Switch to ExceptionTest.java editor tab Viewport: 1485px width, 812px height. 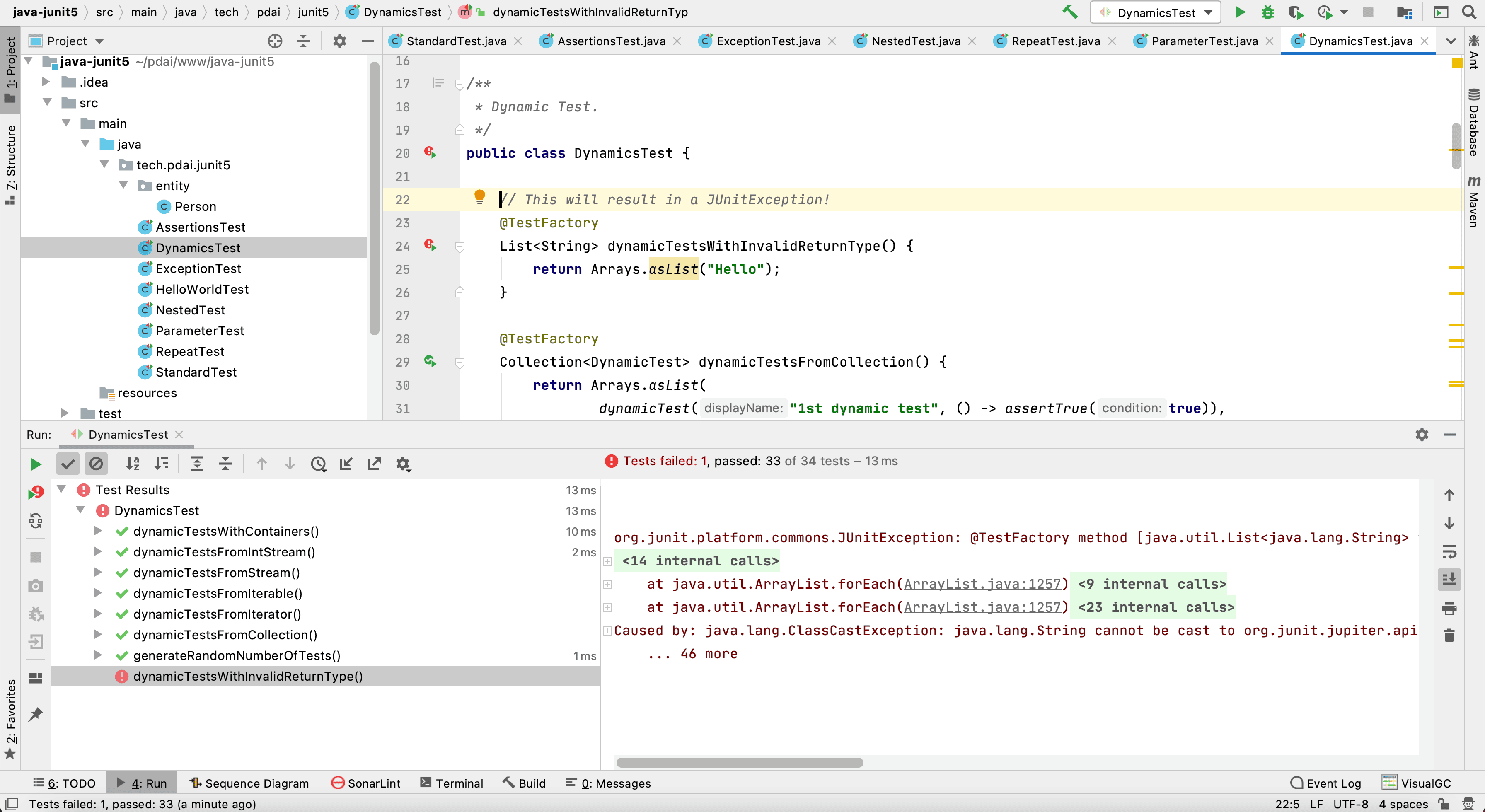767,41
